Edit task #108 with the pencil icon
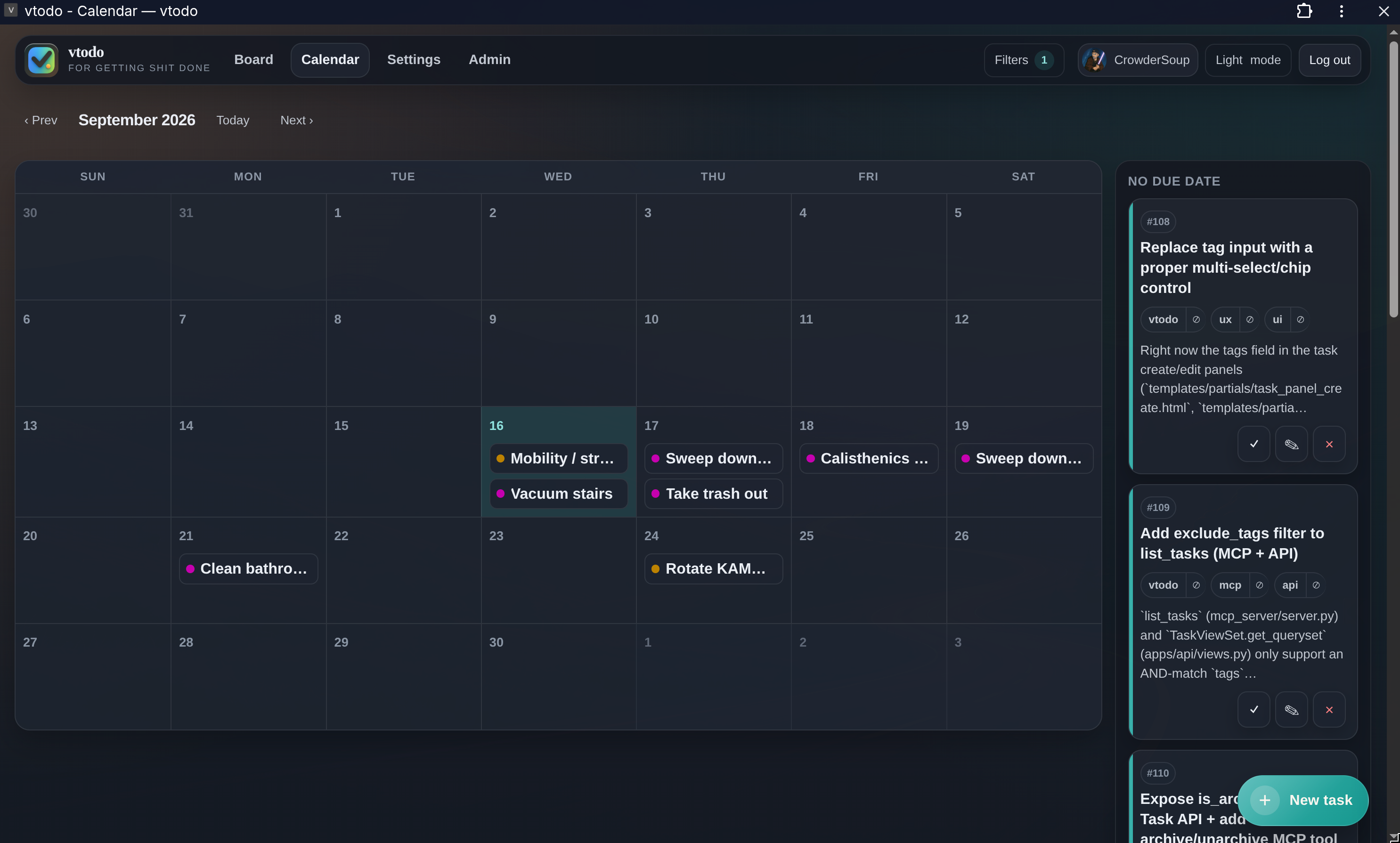The image size is (1400, 843). 1291,444
